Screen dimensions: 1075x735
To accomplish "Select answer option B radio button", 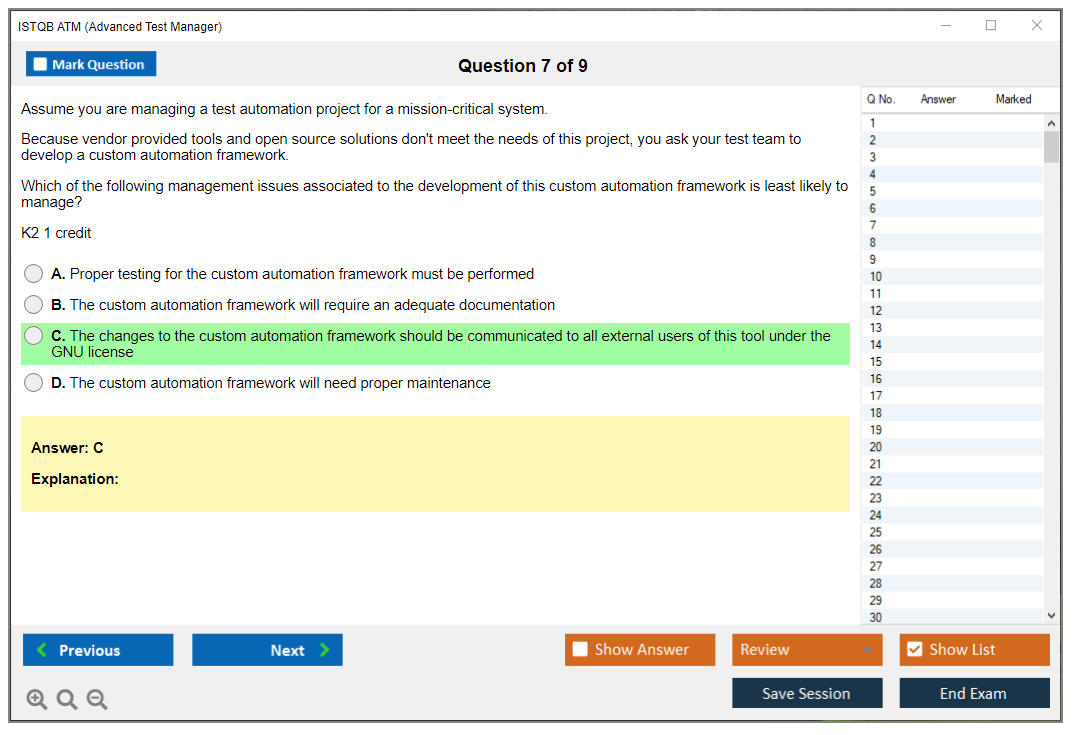I will tap(34, 305).
